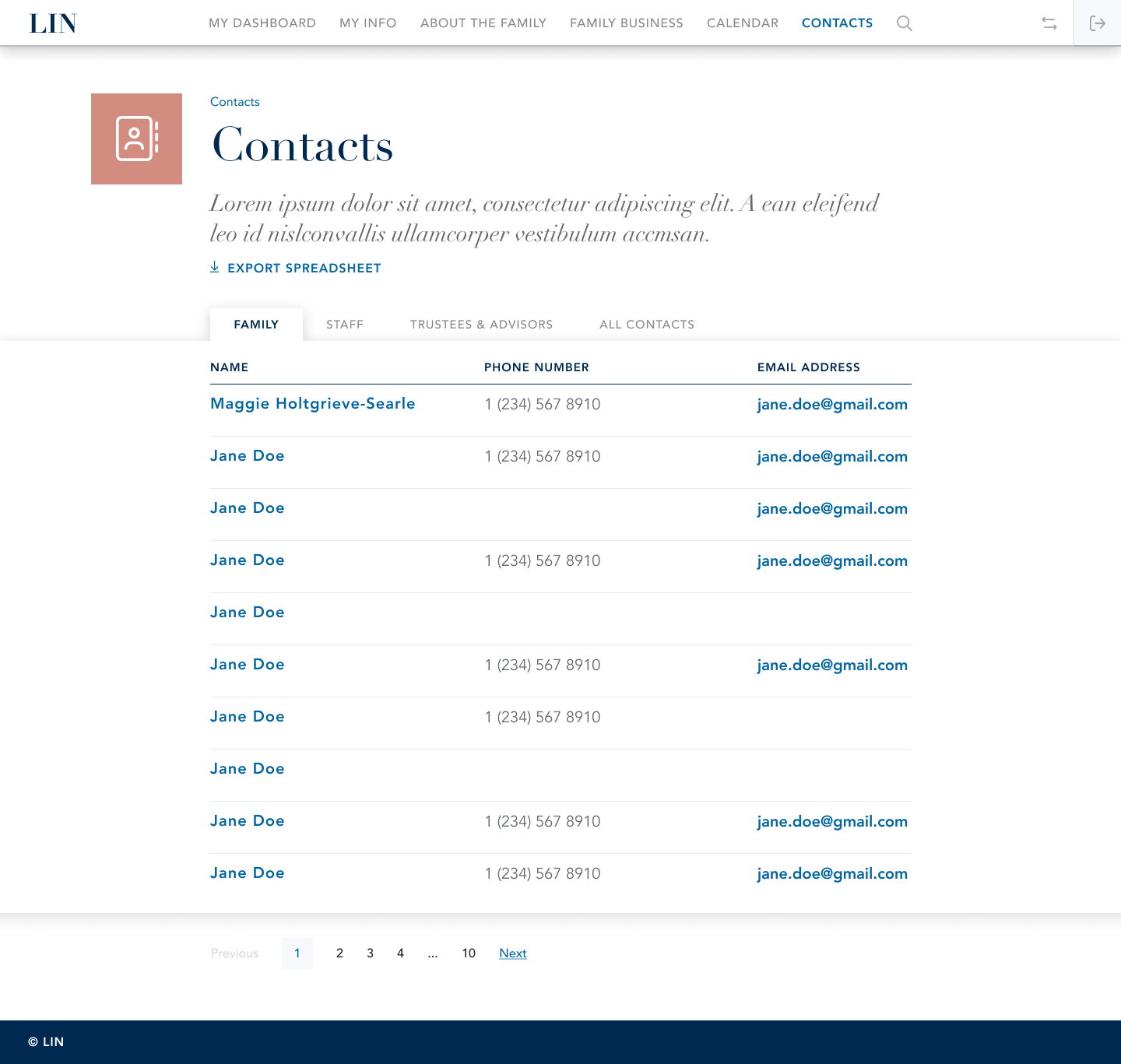Screen dimensions: 1121x1064
Task: Go to pagination page 10
Action: coord(469,953)
